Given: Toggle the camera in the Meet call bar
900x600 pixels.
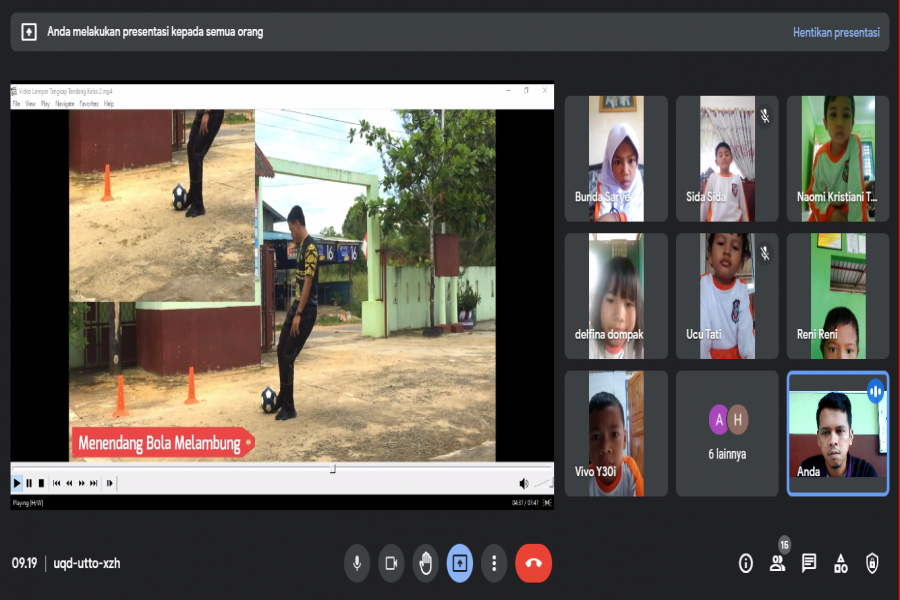Looking at the screenshot, I should (x=391, y=563).
